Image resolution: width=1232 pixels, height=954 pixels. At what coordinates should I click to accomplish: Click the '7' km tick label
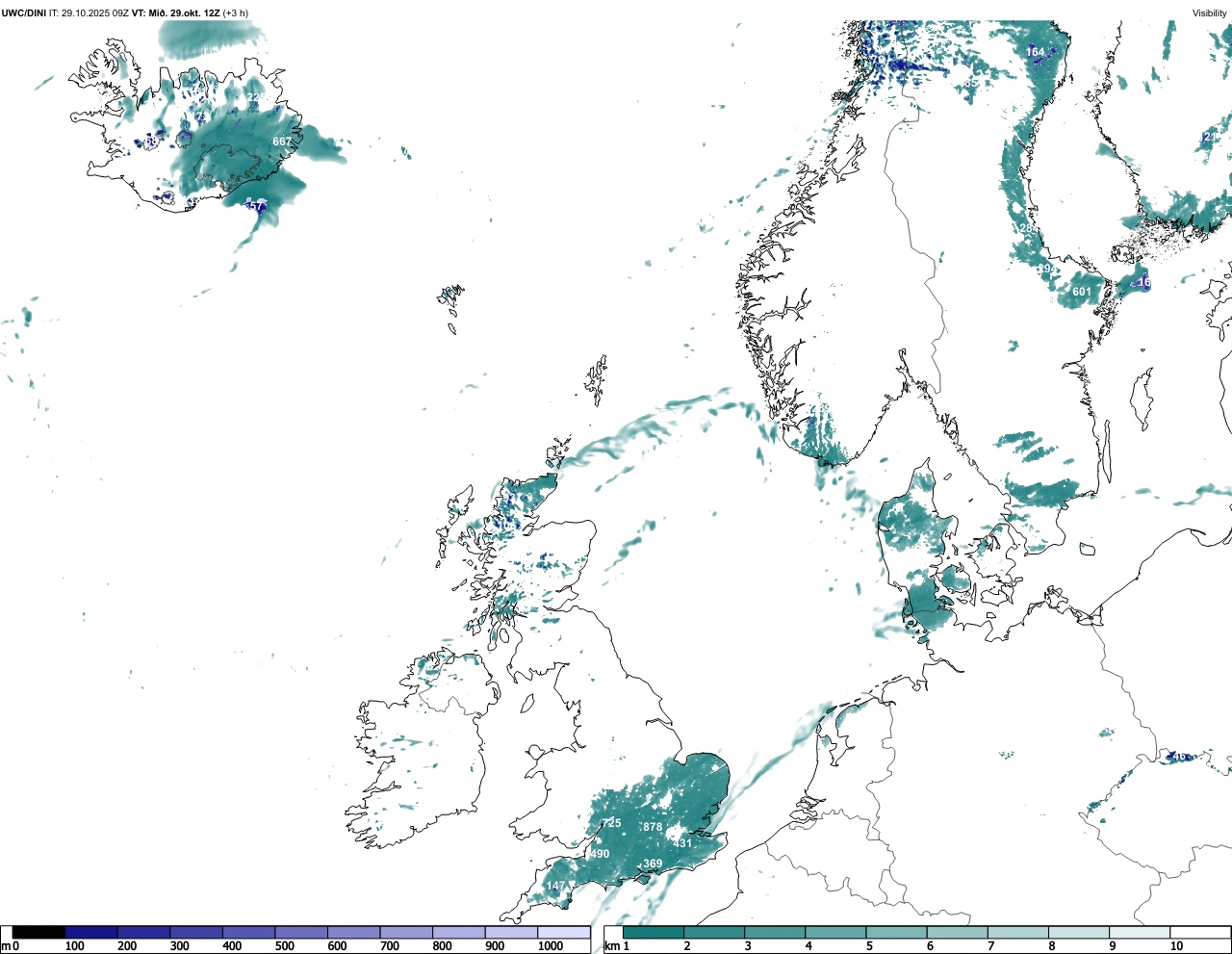tap(990, 946)
